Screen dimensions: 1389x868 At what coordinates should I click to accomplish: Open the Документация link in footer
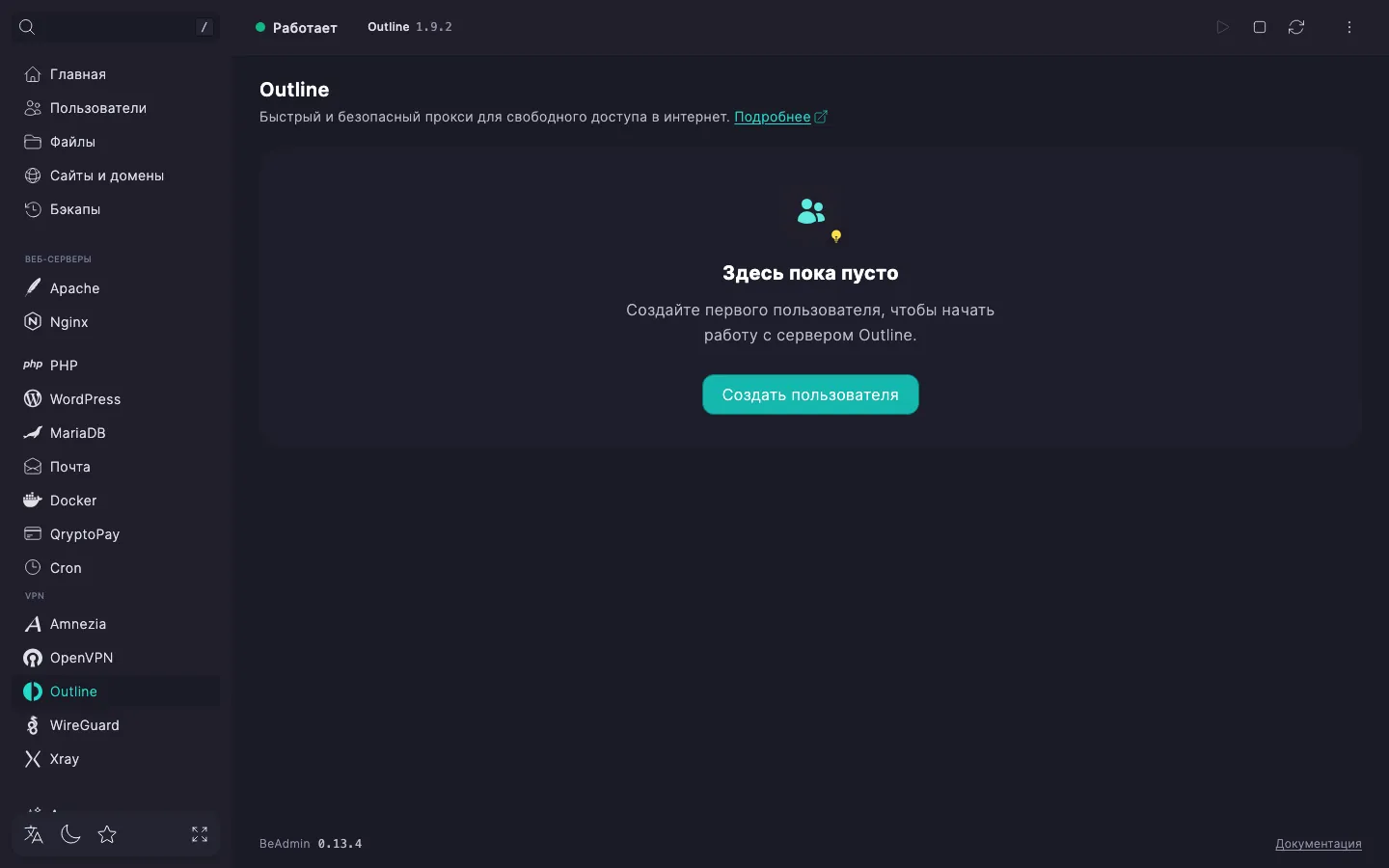[1318, 844]
